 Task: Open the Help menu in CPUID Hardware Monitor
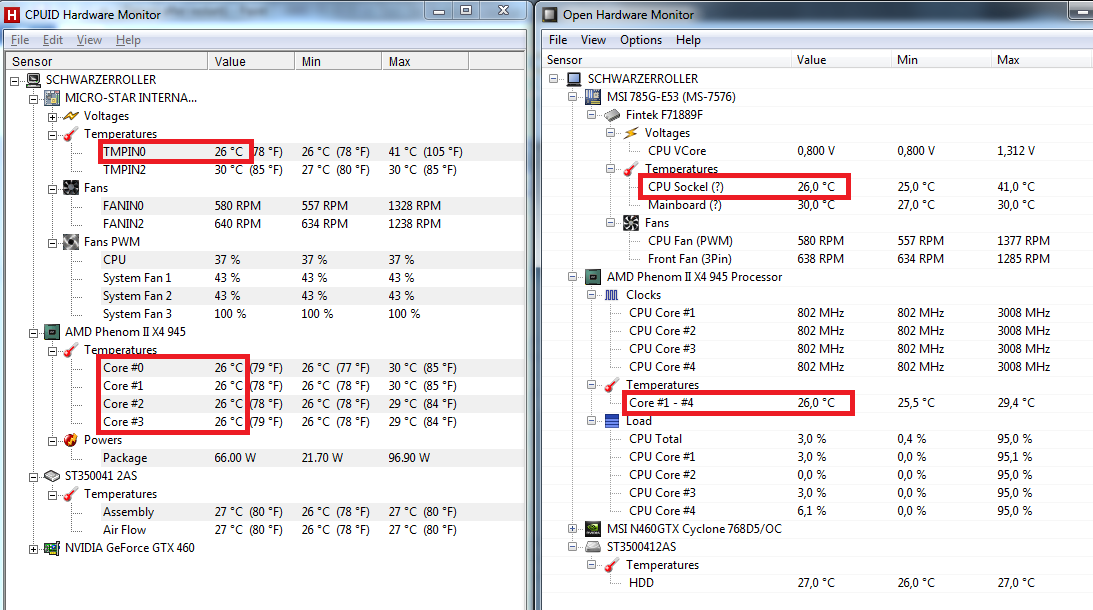[x=128, y=40]
